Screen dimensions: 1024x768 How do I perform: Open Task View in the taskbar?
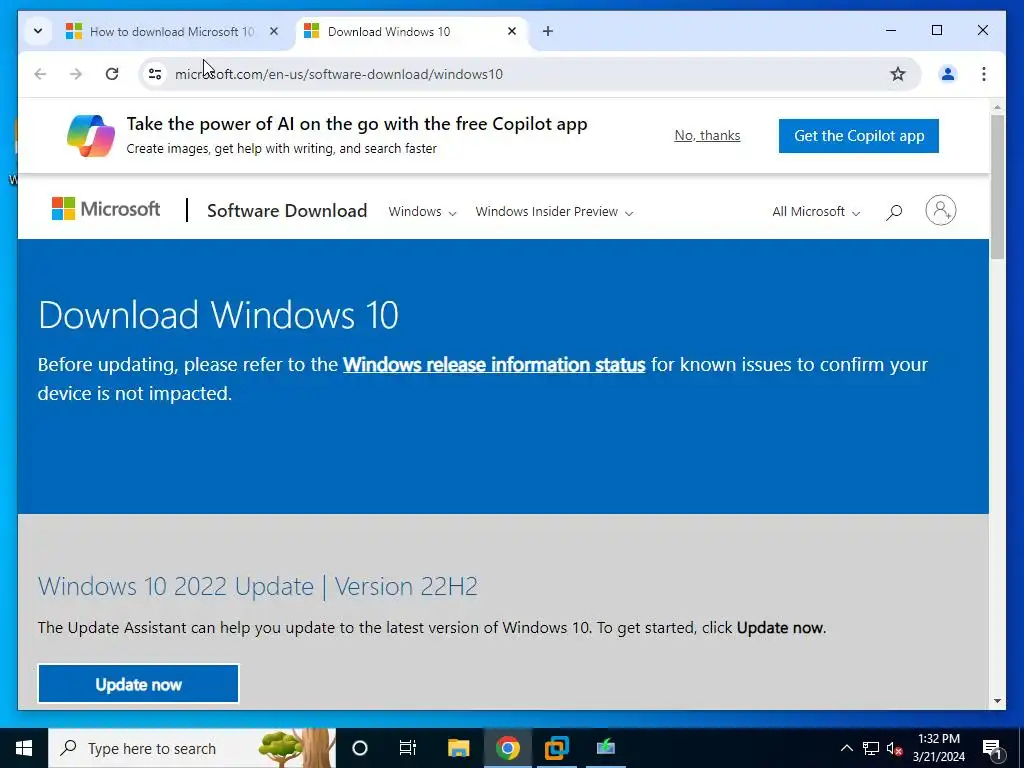pos(408,748)
